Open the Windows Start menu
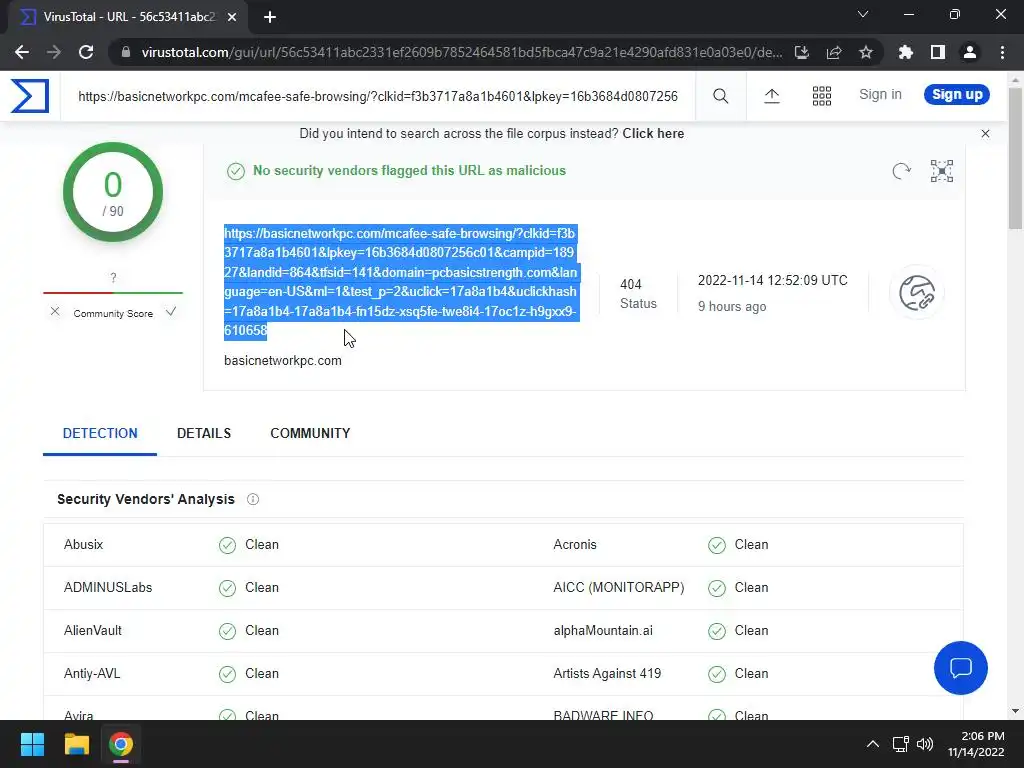 tap(32, 744)
